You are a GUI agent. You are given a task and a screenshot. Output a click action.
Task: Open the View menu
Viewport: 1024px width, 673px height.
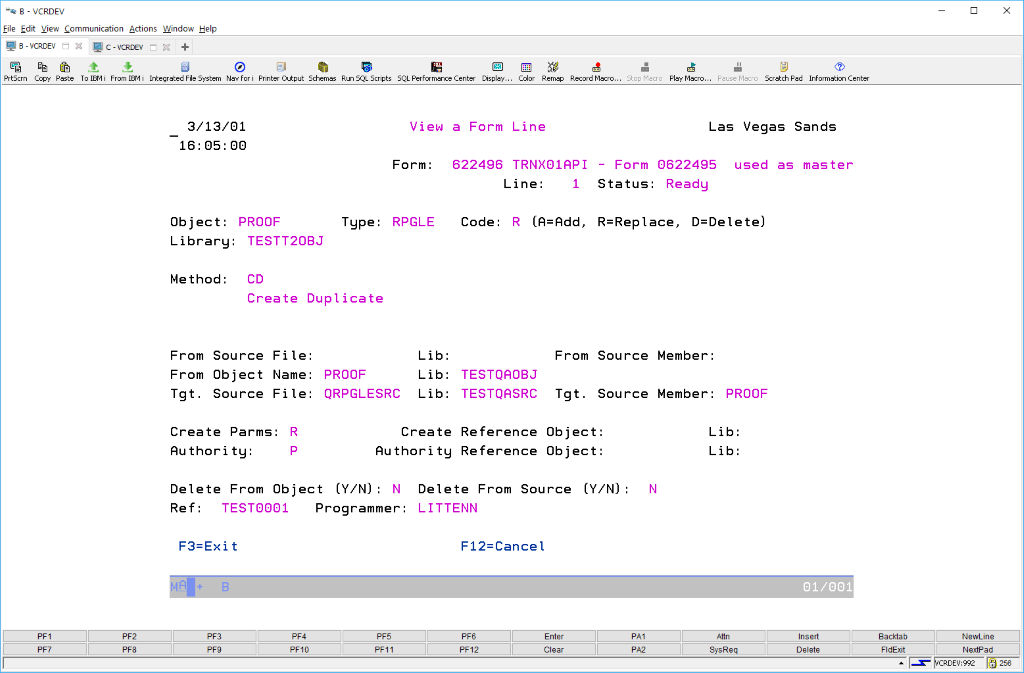pos(50,29)
